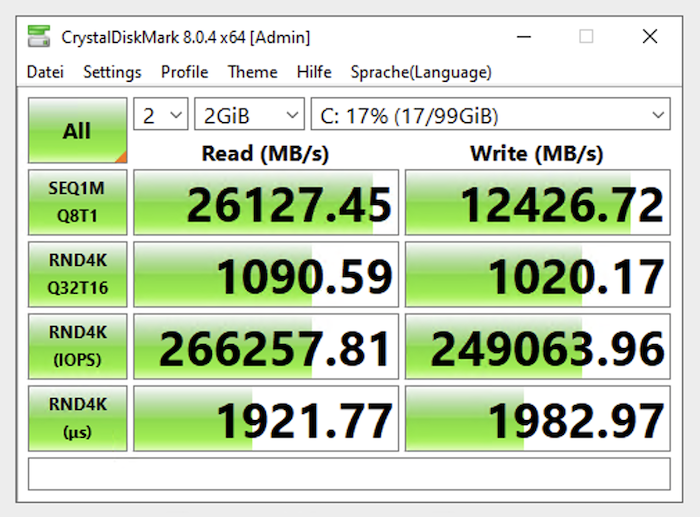Run the RND4K (µs) test
The width and height of the screenshot is (700, 517).
pyautogui.click(x=77, y=418)
